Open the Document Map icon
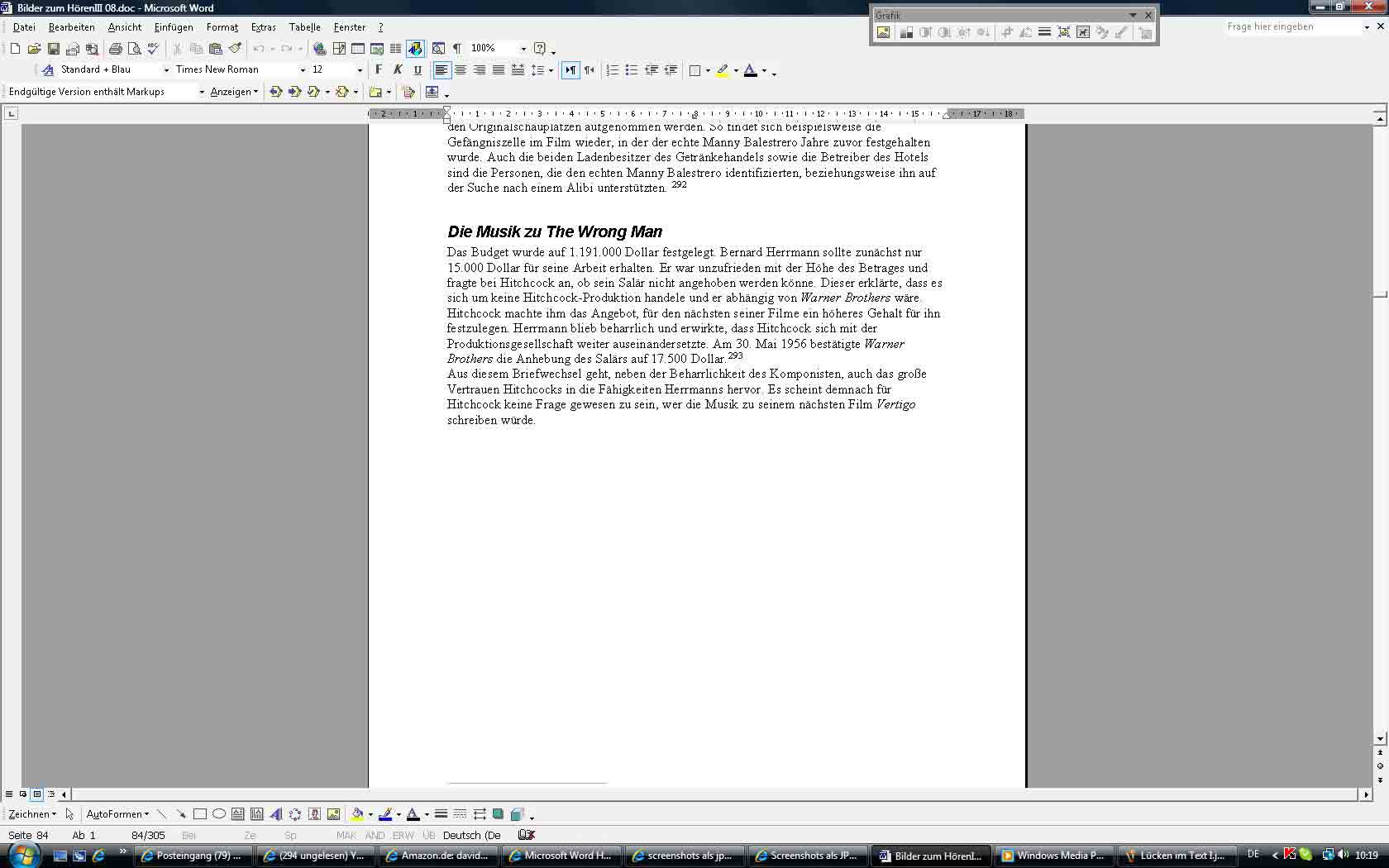 coord(439,49)
